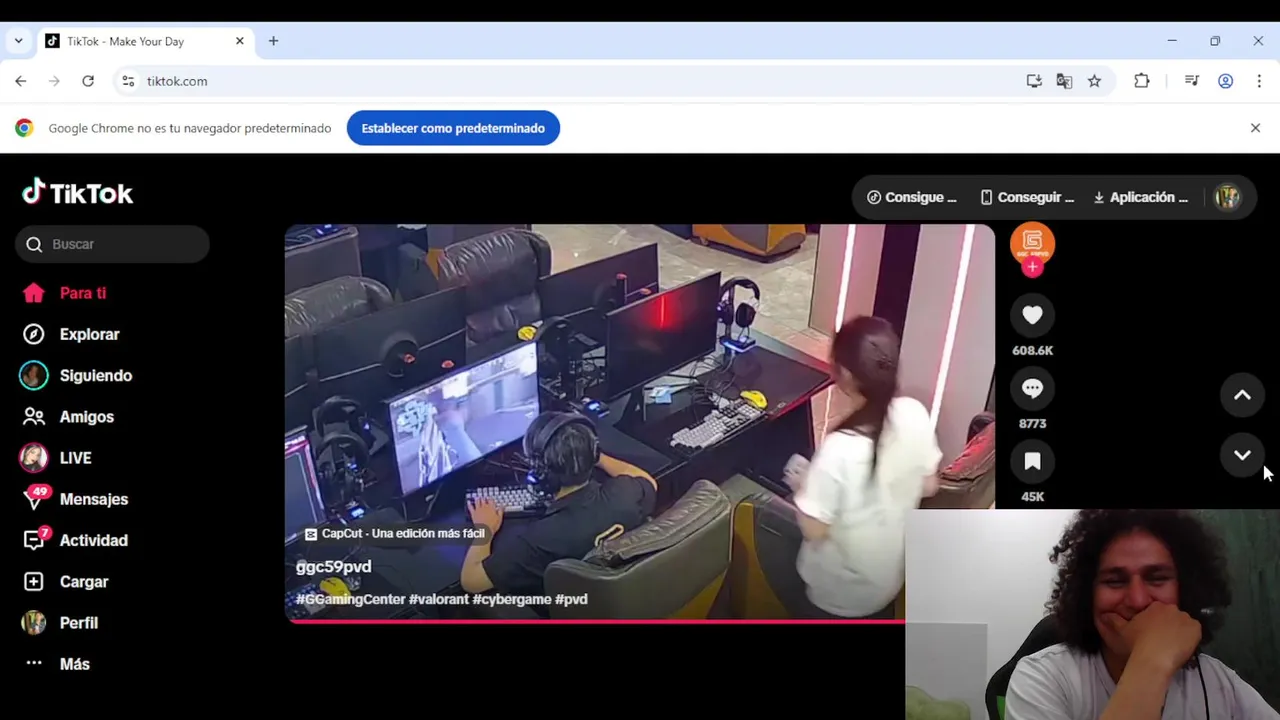Image resolution: width=1280 pixels, height=720 pixels.
Task: Like the video with heart icon
Action: (x=1032, y=315)
